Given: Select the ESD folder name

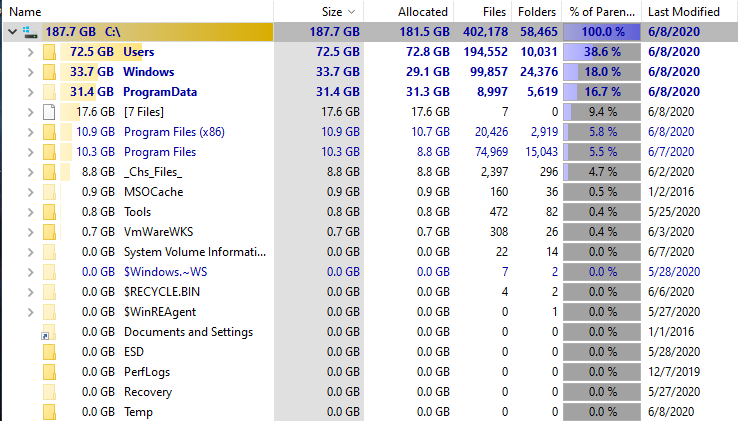Looking at the screenshot, I should click(134, 352).
